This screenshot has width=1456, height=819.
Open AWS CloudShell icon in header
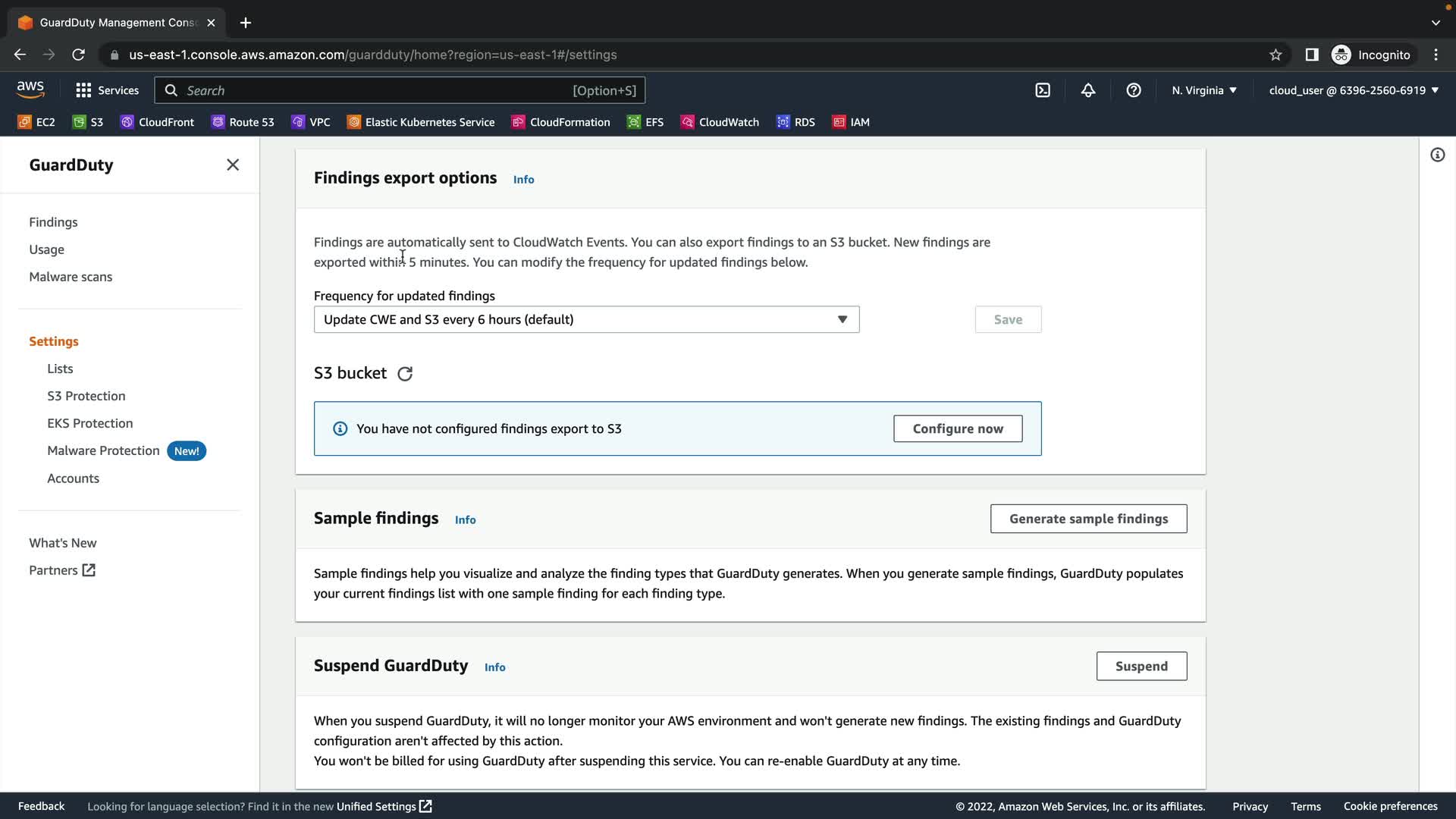pyautogui.click(x=1043, y=90)
